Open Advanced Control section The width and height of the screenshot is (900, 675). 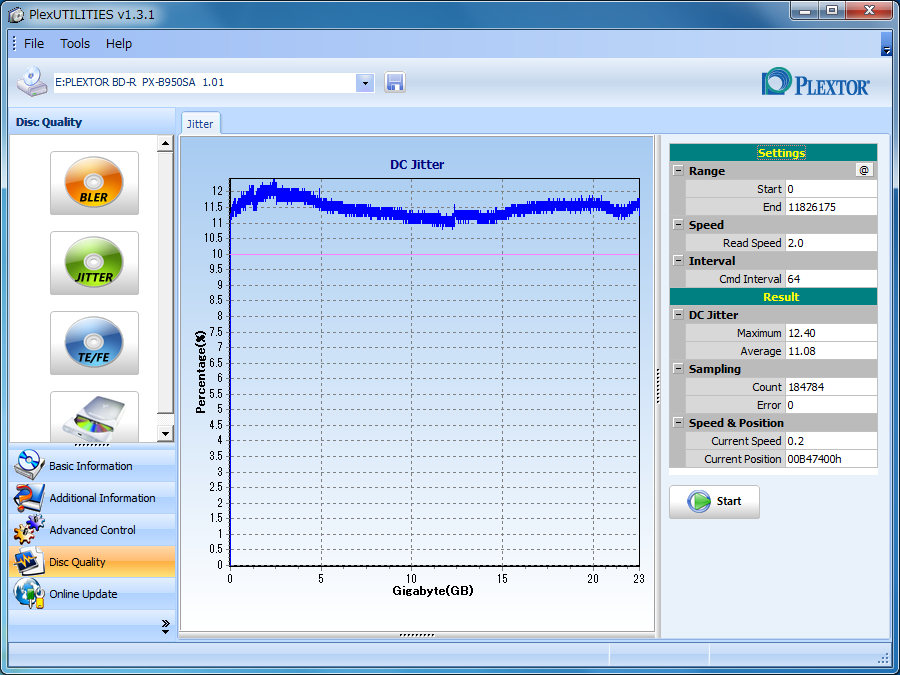pos(92,530)
